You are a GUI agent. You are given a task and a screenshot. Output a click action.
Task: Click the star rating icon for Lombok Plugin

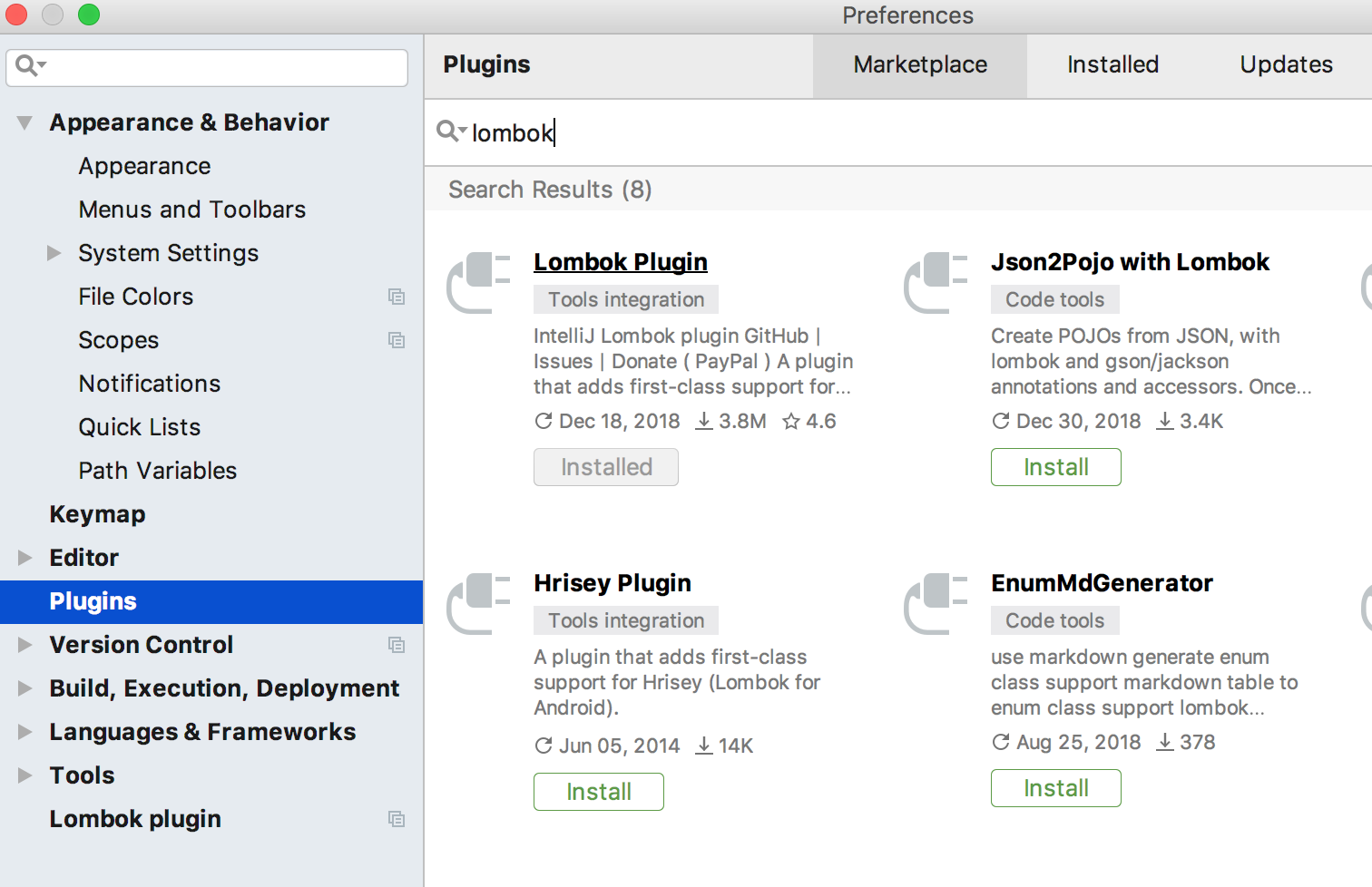[x=791, y=421]
